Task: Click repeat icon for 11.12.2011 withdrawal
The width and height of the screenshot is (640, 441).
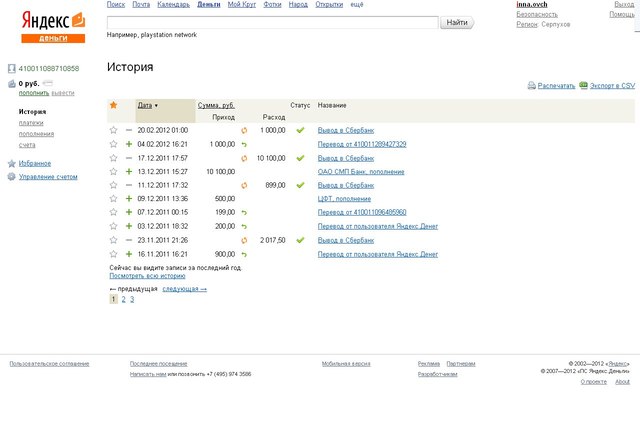Action: click(244, 185)
